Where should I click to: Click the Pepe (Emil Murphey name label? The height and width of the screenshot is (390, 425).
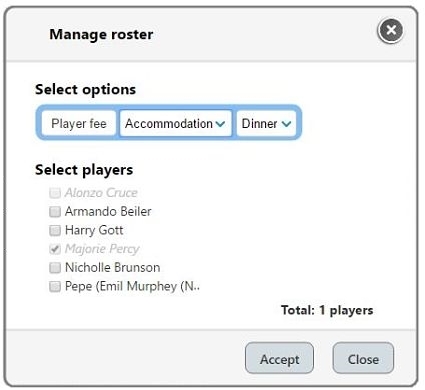tap(132, 286)
